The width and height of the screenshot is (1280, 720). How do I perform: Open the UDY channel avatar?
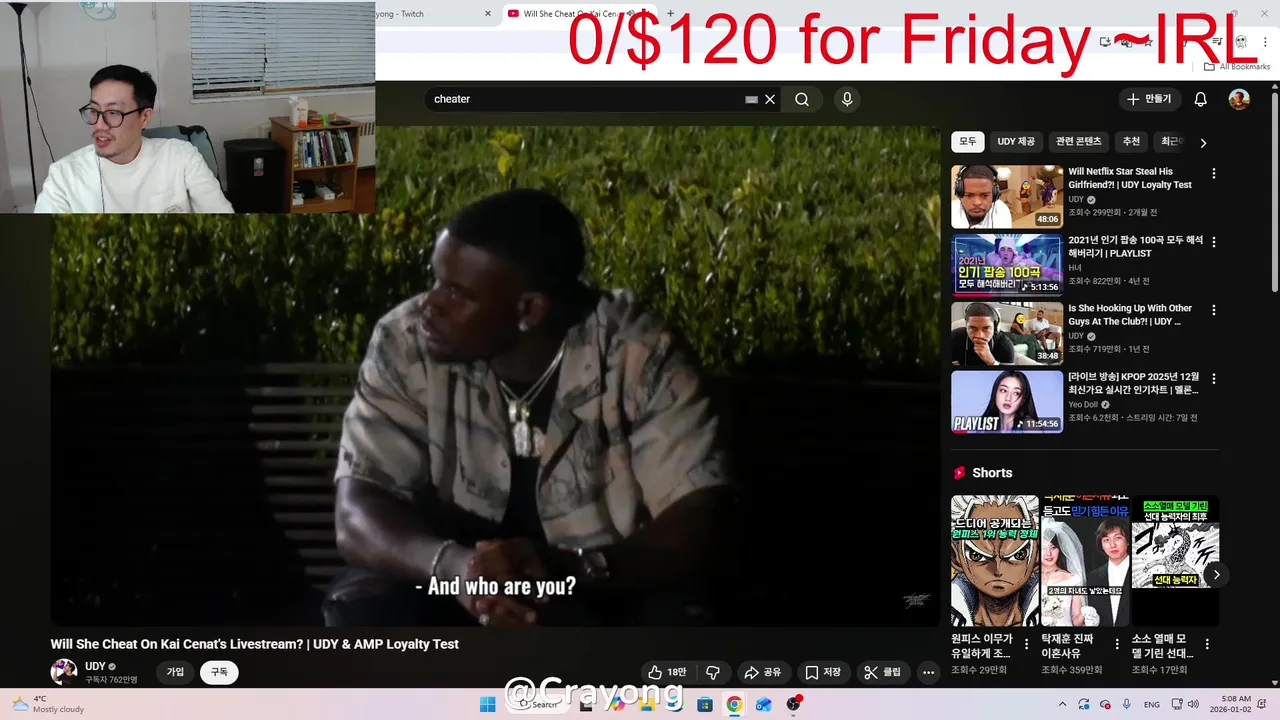tap(64, 672)
